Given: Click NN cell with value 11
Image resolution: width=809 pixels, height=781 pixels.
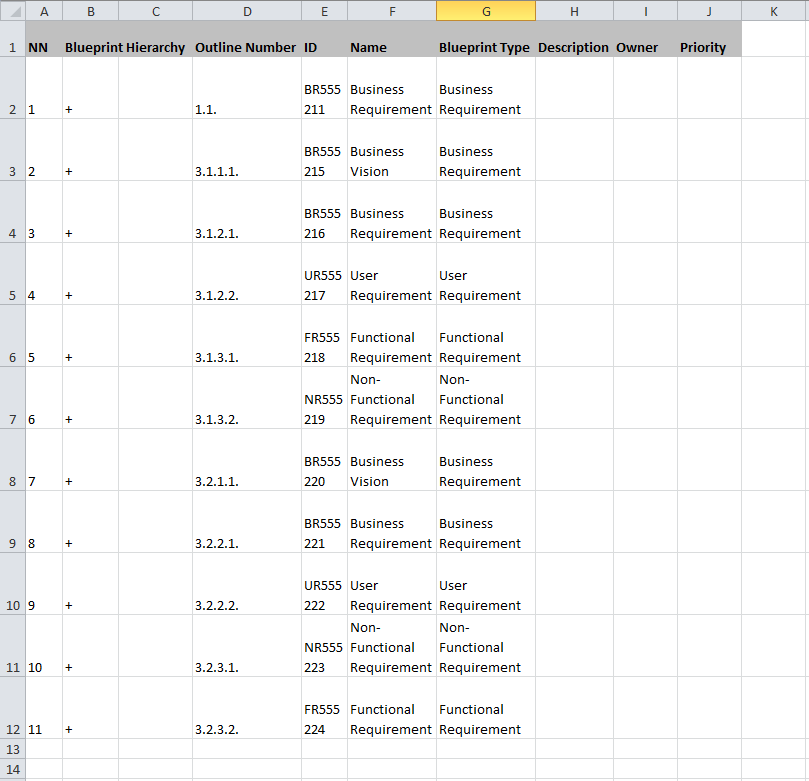Looking at the screenshot, I should (44, 708).
